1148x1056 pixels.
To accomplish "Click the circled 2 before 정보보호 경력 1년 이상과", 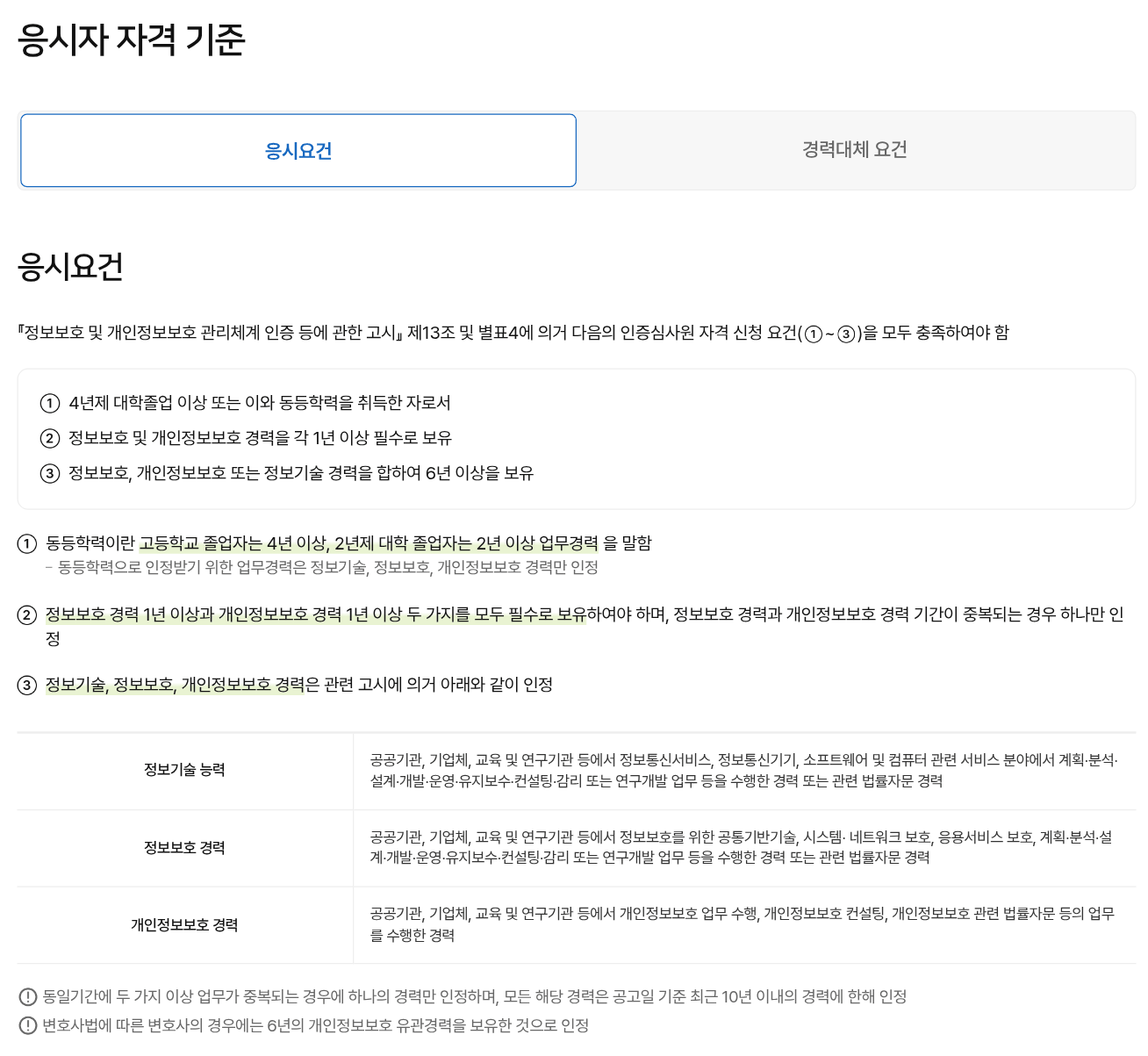I will [27, 615].
